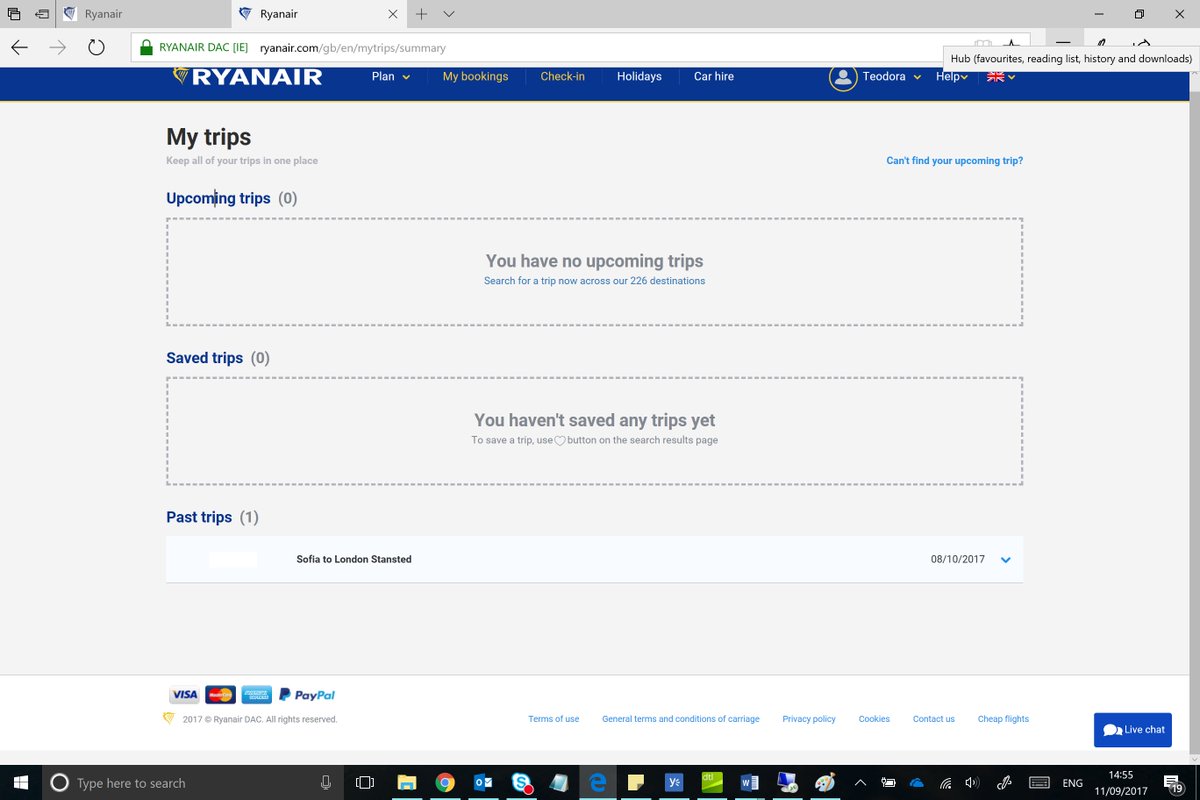Viewport: 1200px width, 800px height.
Task: Click the Cortana microphone icon
Action: coord(326,783)
